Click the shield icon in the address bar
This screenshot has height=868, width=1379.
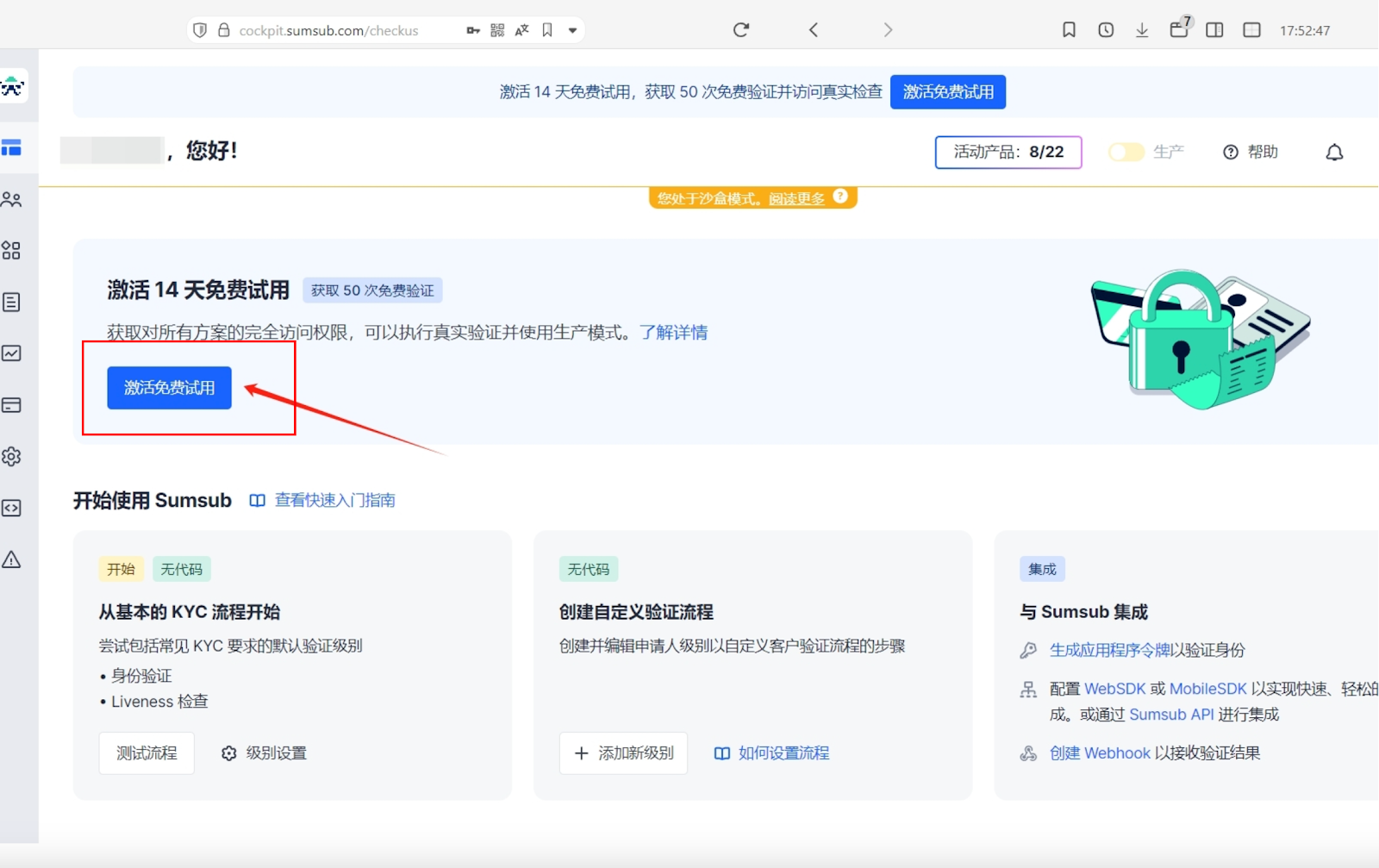tap(200, 30)
